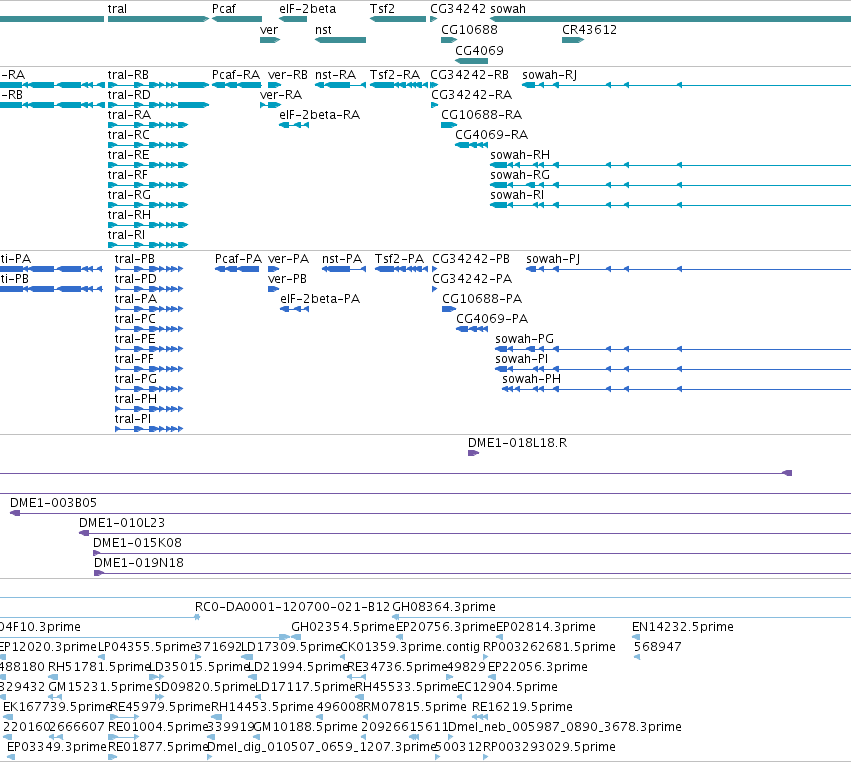The image size is (851, 762).
Task: Select the Pcaf-RA transcript
Action: (237, 85)
